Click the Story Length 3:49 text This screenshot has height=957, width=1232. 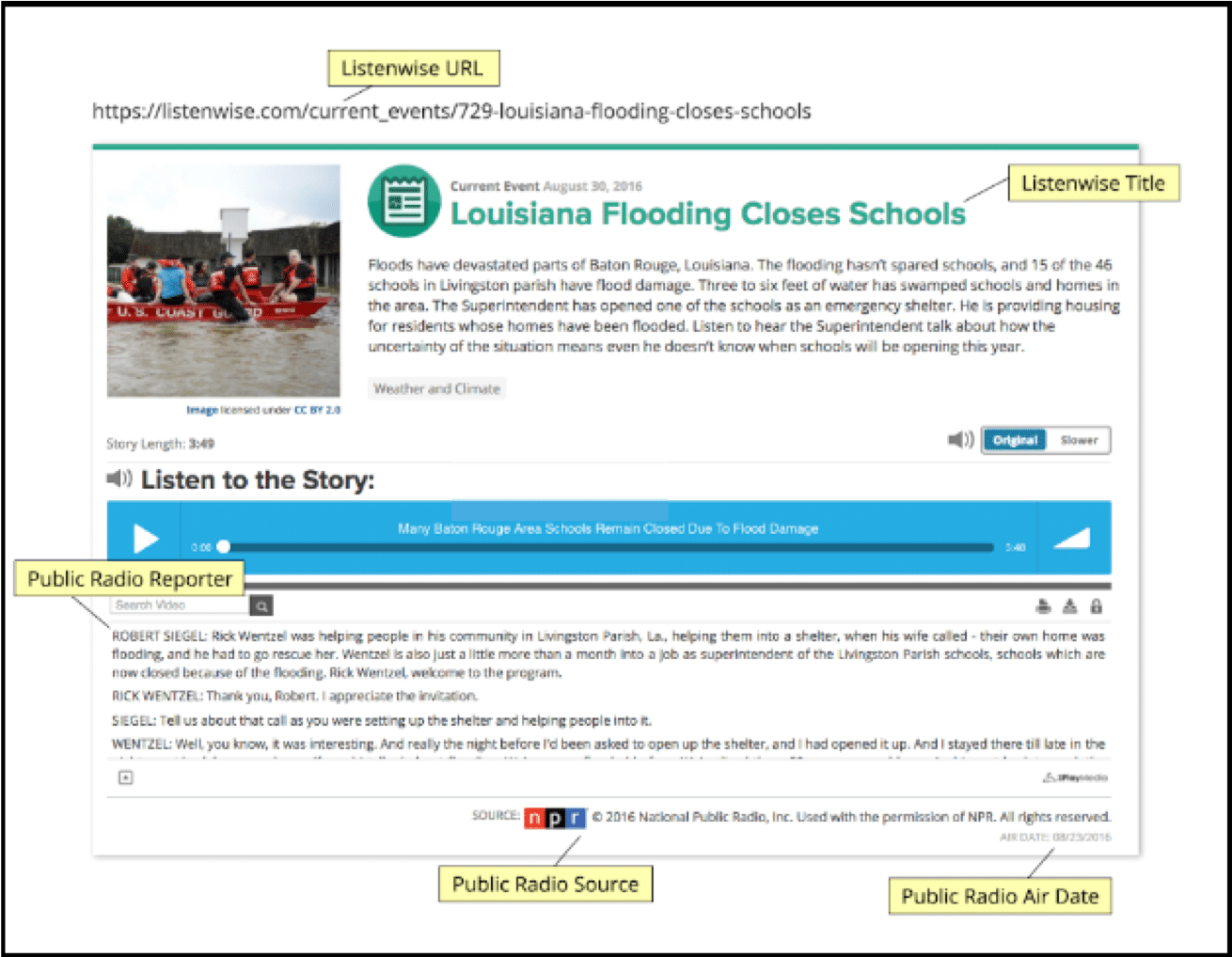[x=160, y=443]
